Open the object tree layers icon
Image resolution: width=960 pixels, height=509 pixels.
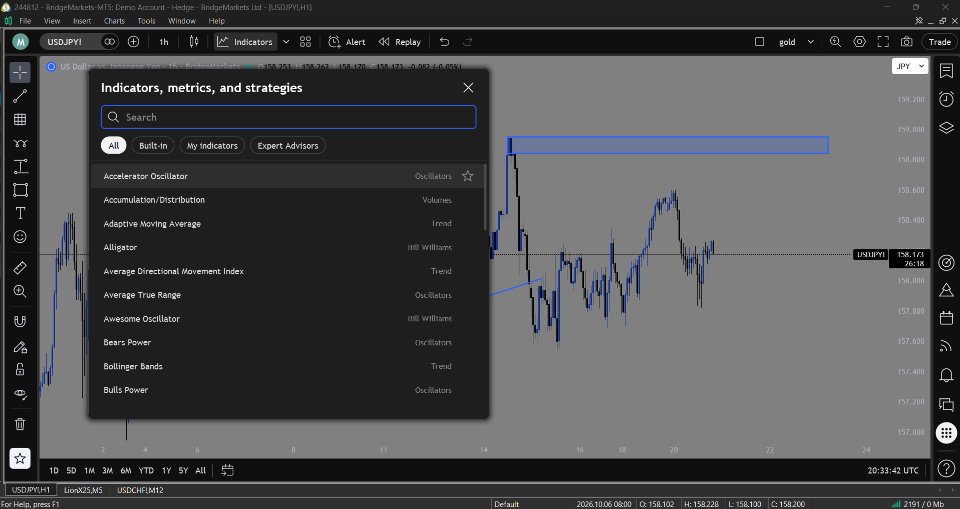click(x=947, y=127)
